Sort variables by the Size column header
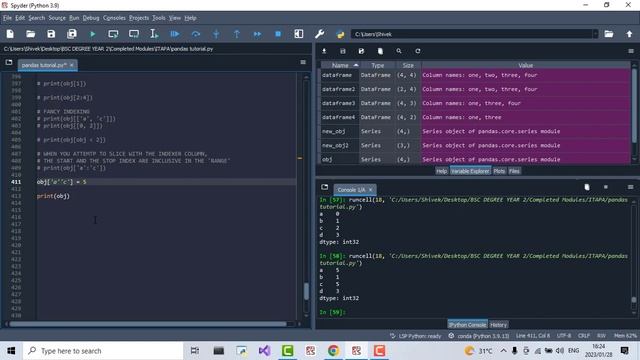Image resolution: width=640 pixels, height=360 pixels. (x=408, y=65)
